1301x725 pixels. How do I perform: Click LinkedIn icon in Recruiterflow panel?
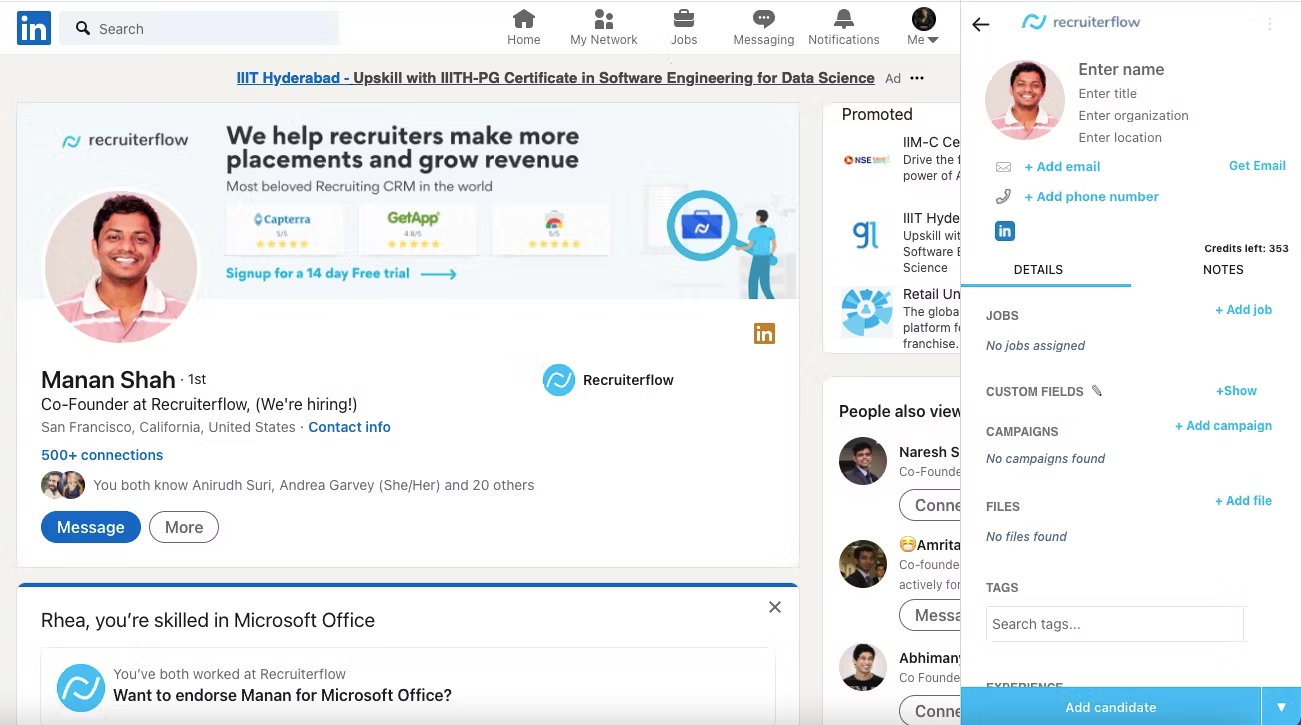point(1005,231)
